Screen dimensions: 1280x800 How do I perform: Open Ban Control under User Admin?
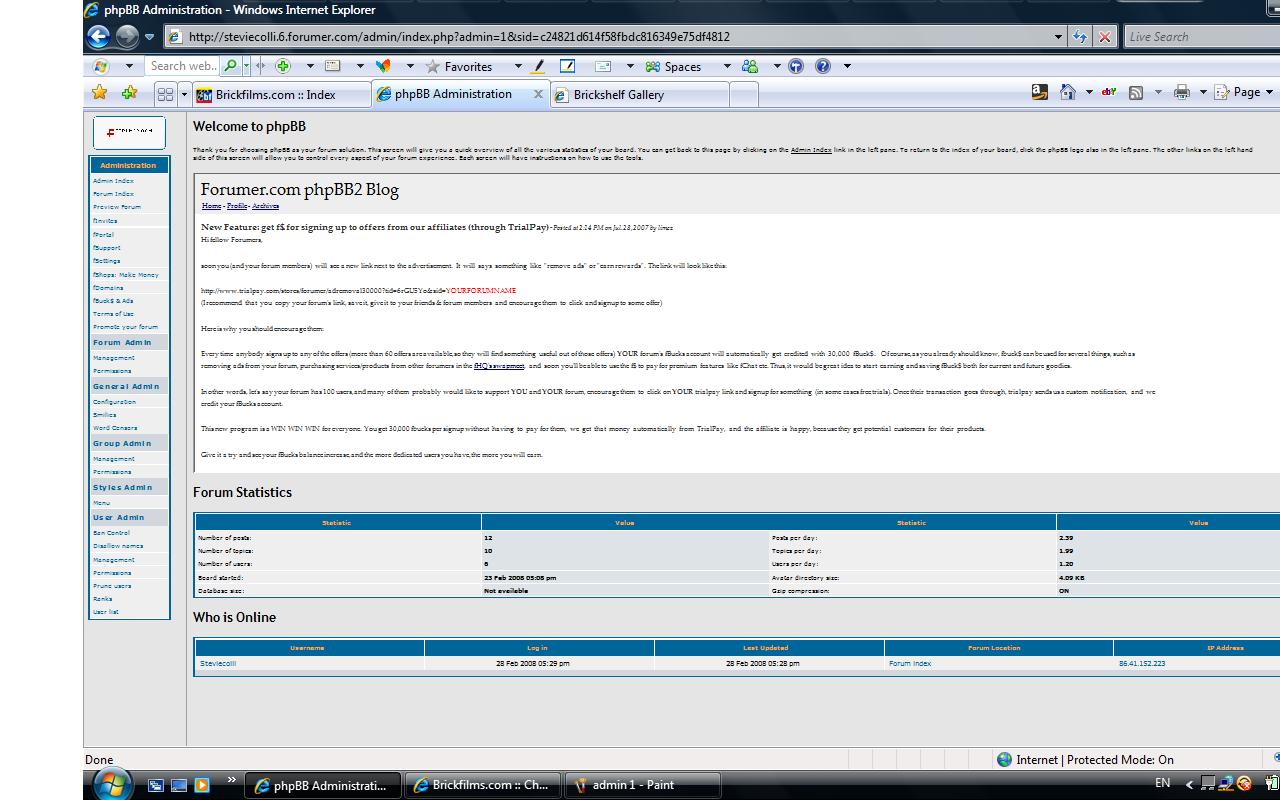coord(111,533)
